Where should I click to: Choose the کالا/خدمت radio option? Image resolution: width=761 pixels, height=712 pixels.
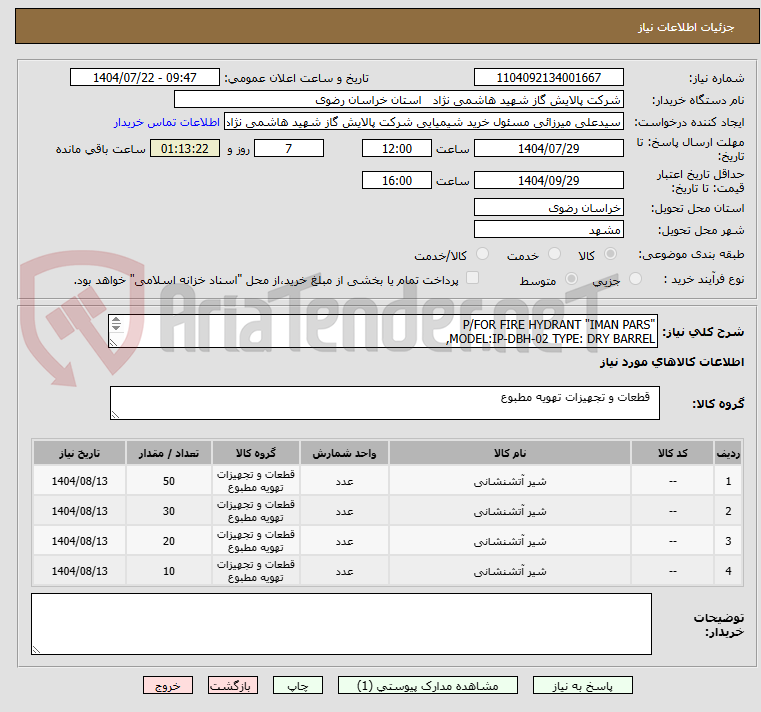point(483,255)
